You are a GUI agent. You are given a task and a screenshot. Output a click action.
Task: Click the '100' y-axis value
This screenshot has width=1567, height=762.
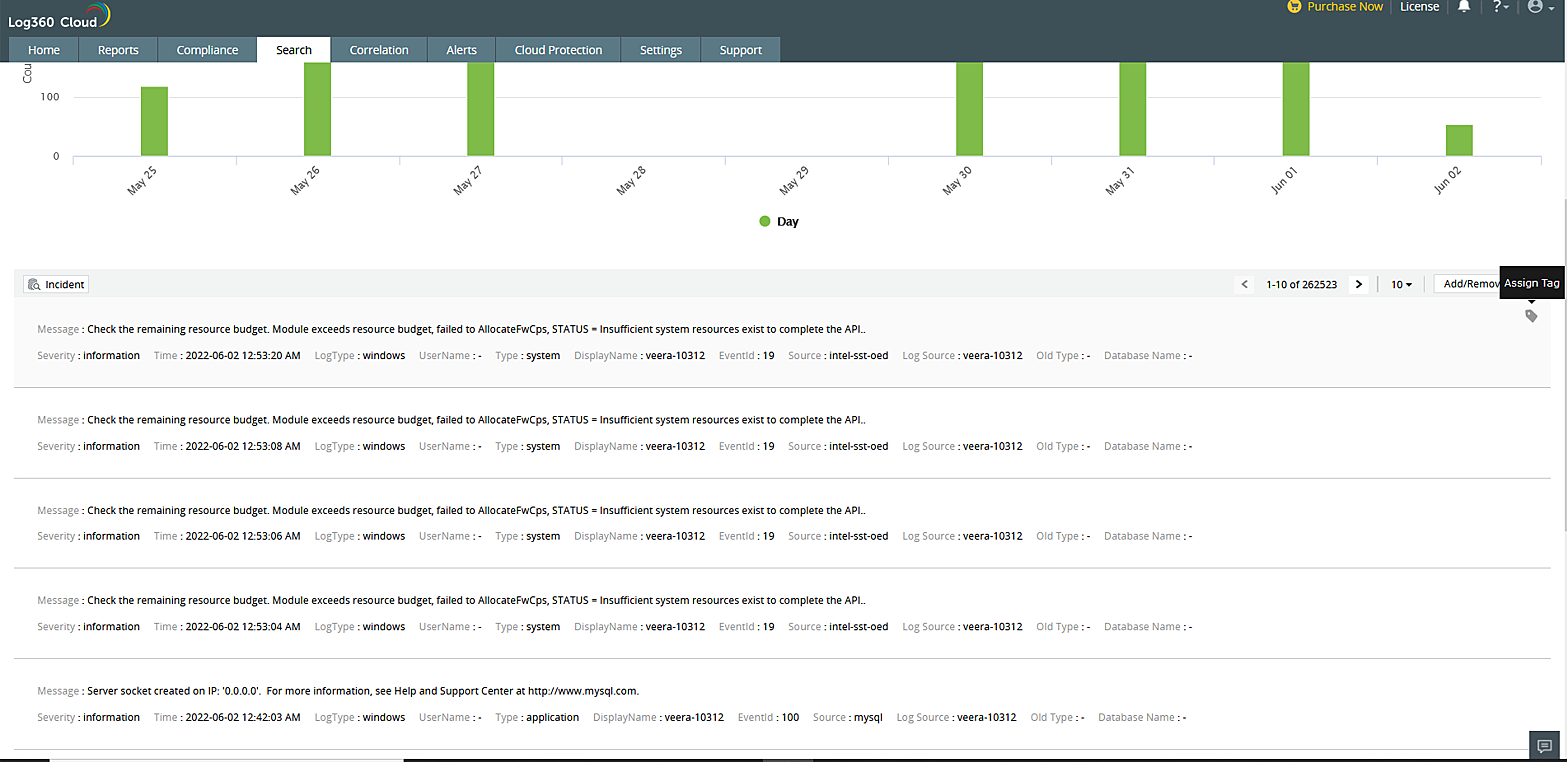(x=50, y=97)
